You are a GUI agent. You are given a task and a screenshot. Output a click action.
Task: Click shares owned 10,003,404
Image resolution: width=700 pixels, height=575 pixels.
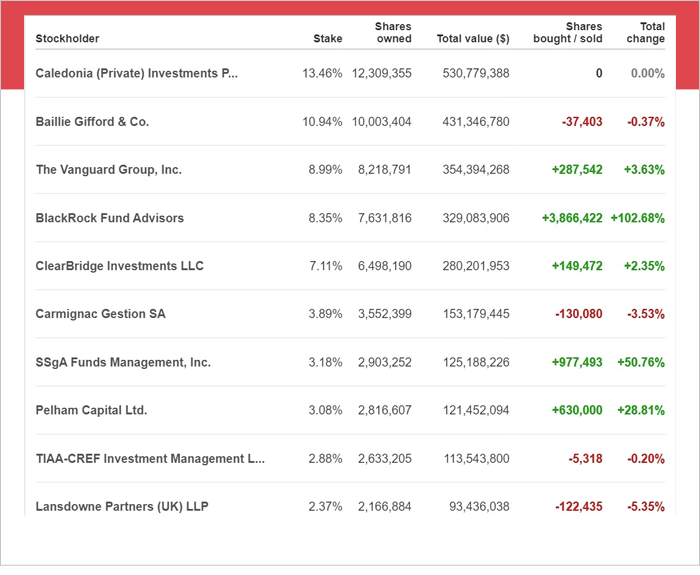(382, 122)
